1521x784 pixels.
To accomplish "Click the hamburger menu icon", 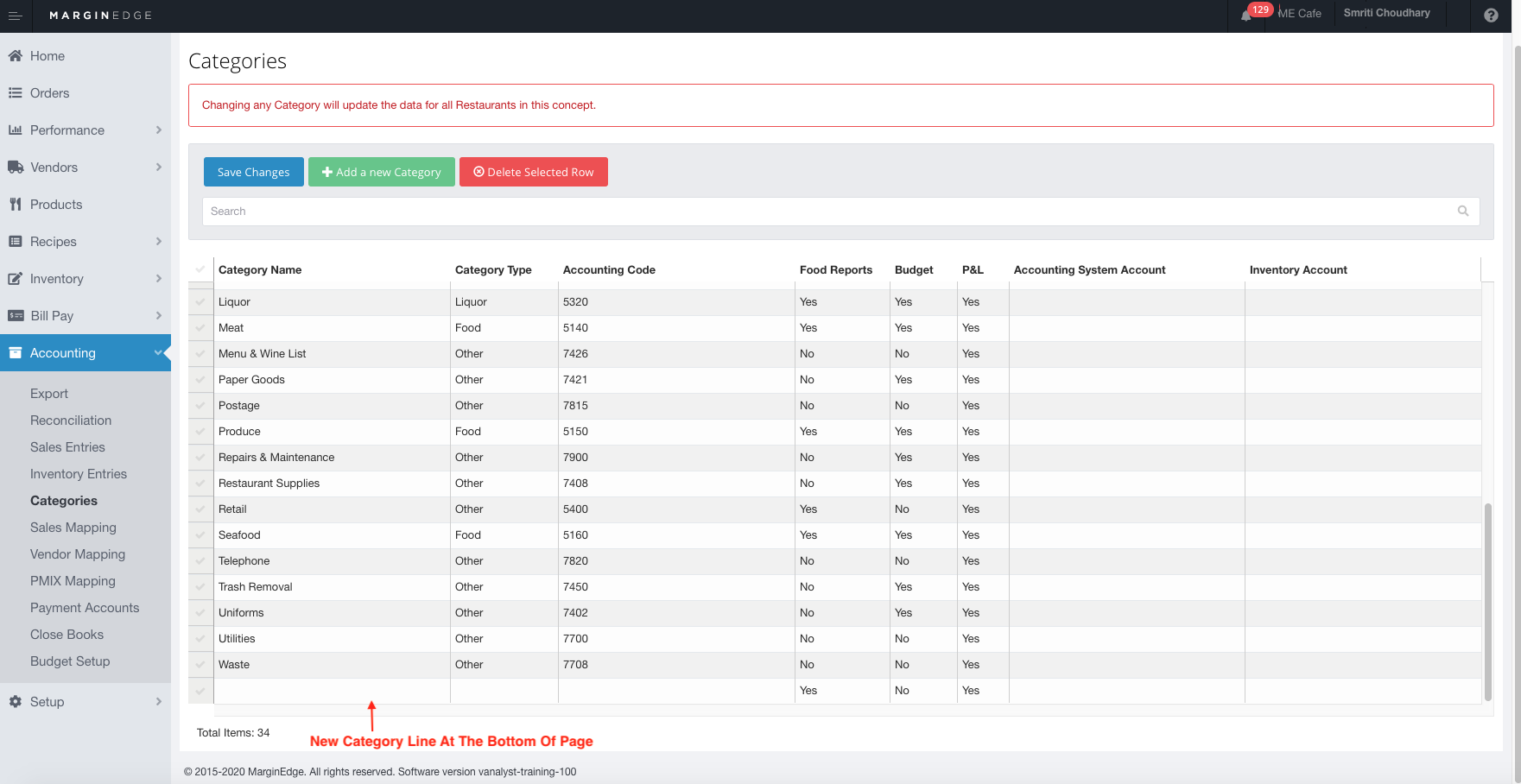I will pyautogui.click(x=15, y=16).
